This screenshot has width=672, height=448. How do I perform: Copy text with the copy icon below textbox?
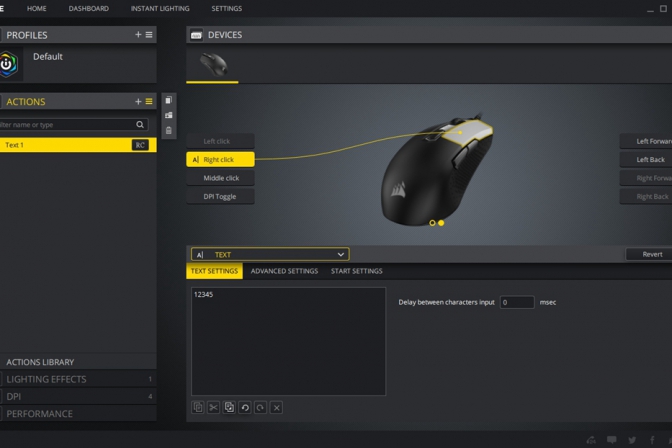(198, 407)
